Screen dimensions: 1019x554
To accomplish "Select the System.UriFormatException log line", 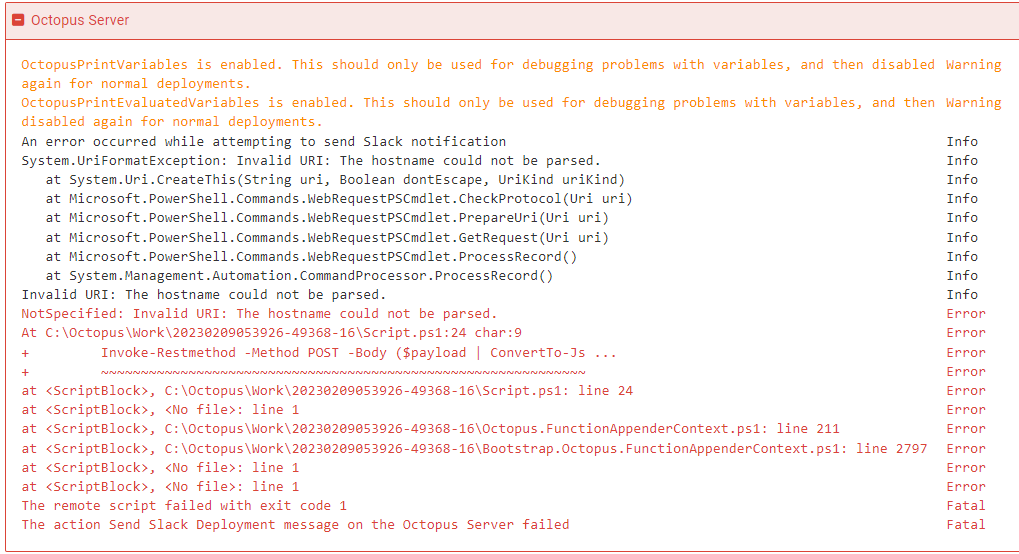I will coord(311,161).
